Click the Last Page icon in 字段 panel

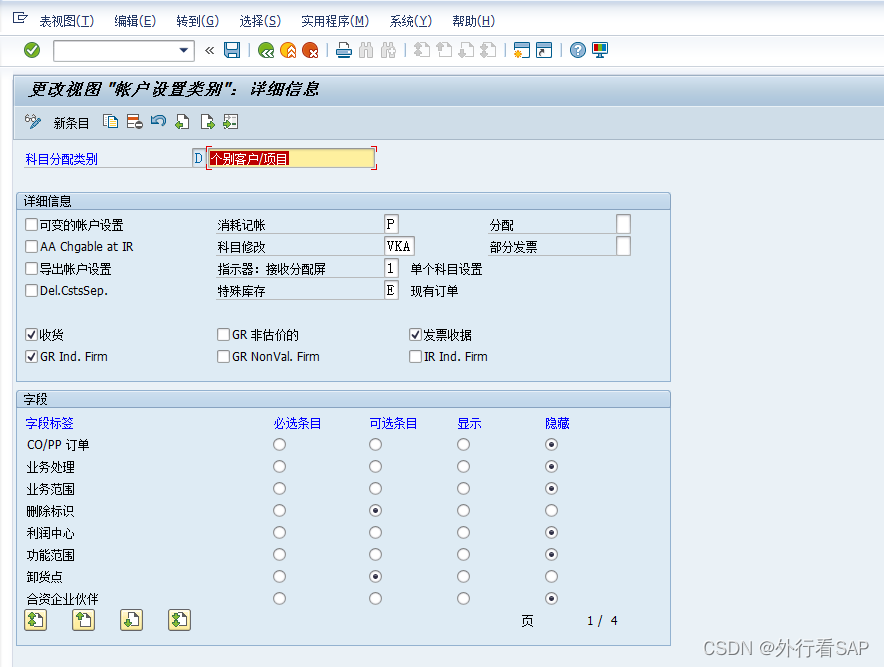[179, 620]
